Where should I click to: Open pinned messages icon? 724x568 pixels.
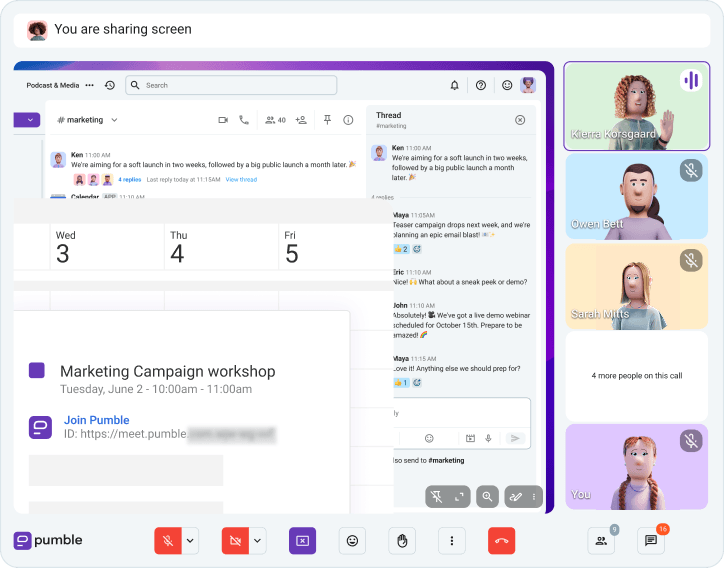[327, 120]
